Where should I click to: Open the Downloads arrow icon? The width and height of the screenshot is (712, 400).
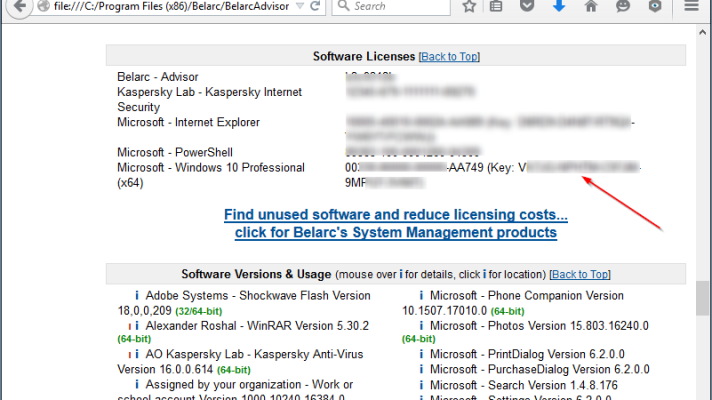point(559,7)
